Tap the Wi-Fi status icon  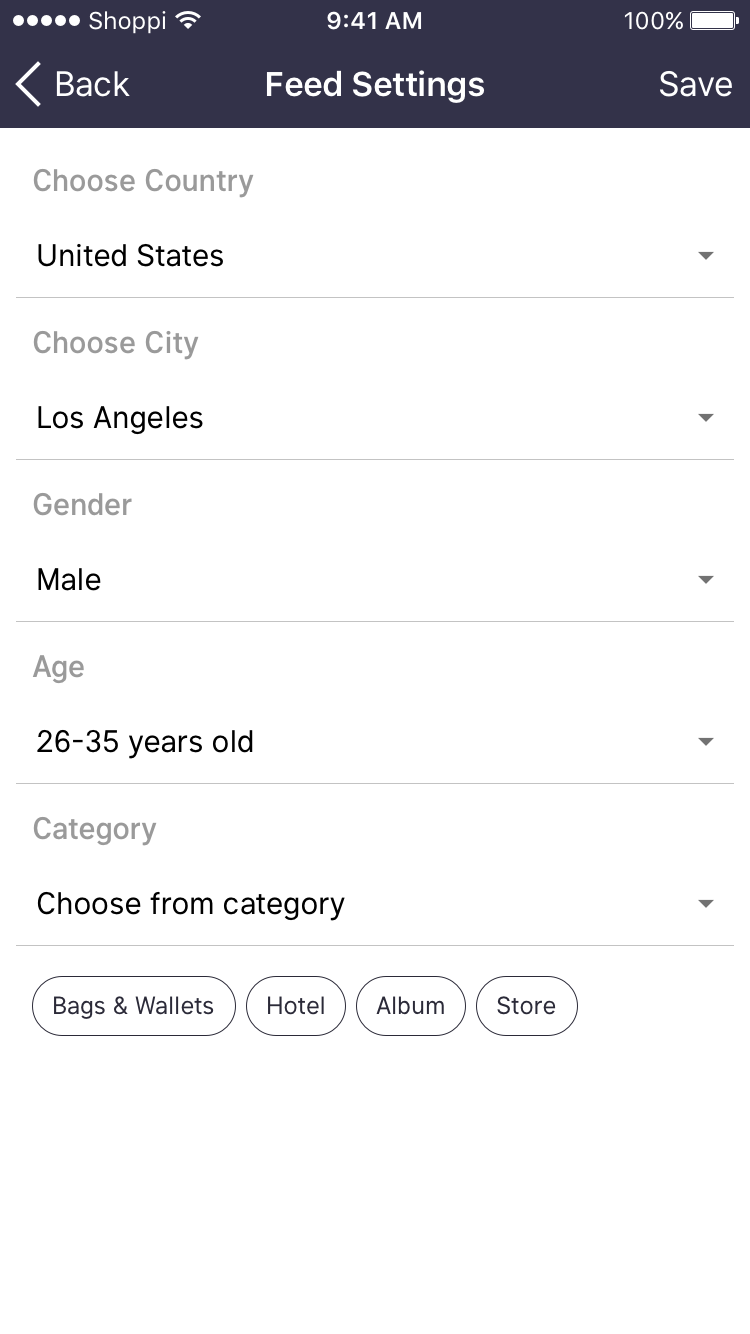click(187, 21)
